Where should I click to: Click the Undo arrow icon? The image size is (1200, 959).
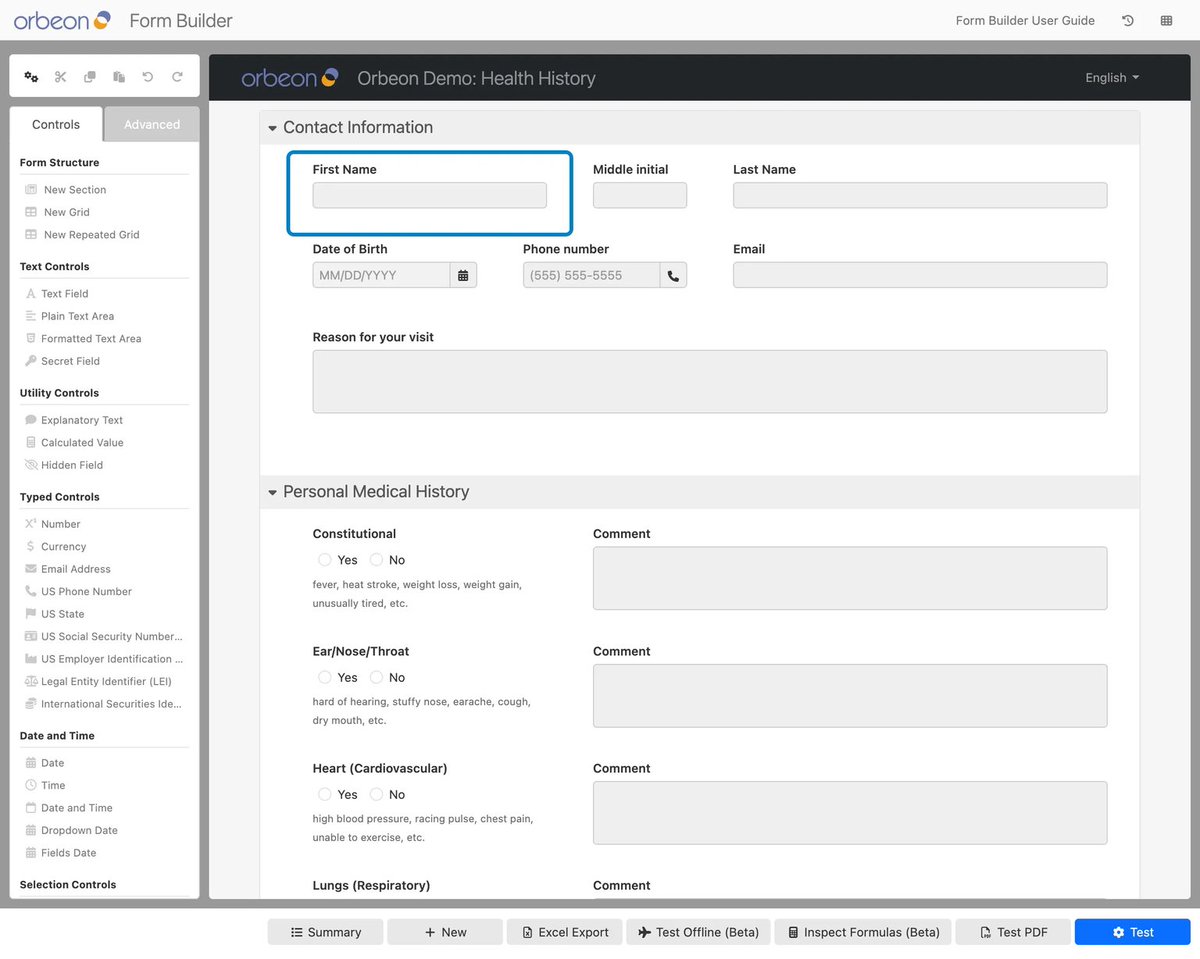(148, 77)
